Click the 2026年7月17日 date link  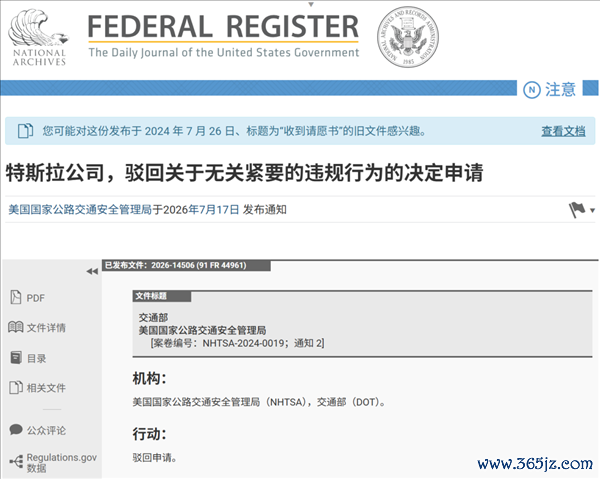pyautogui.click(x=201, y=210)
